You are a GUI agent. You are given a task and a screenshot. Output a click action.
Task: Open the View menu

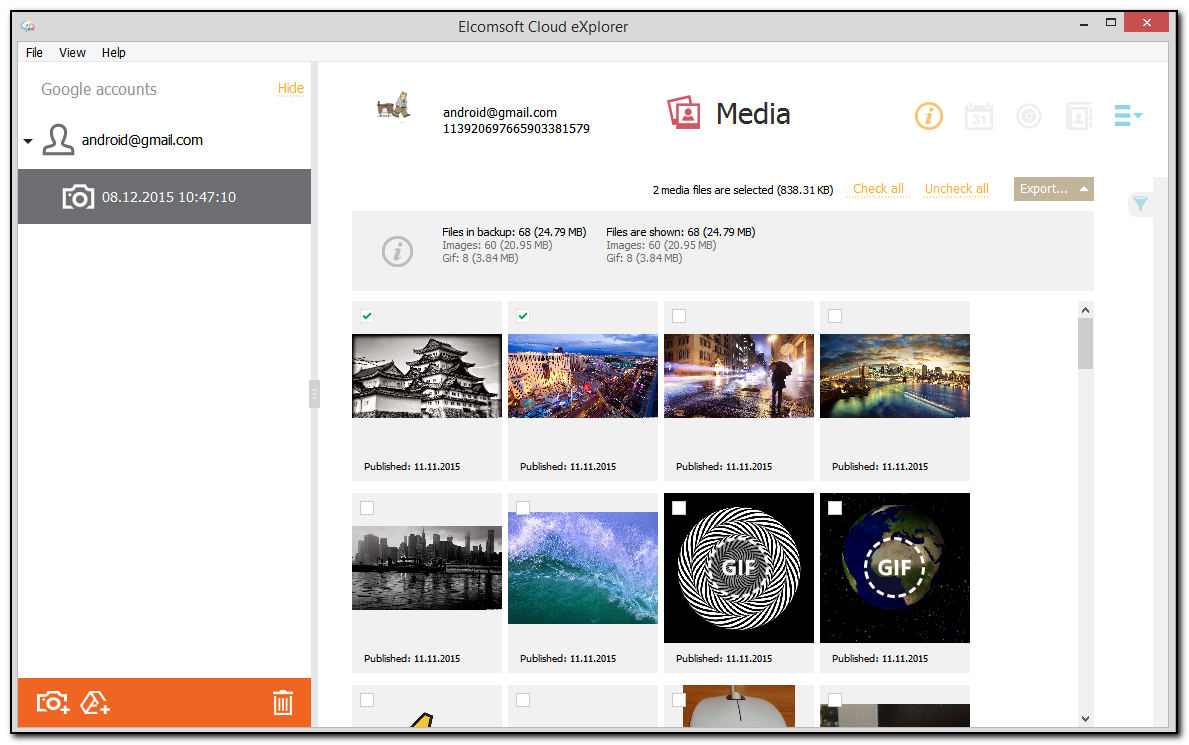pyautogui.click(x=72, y=52)
